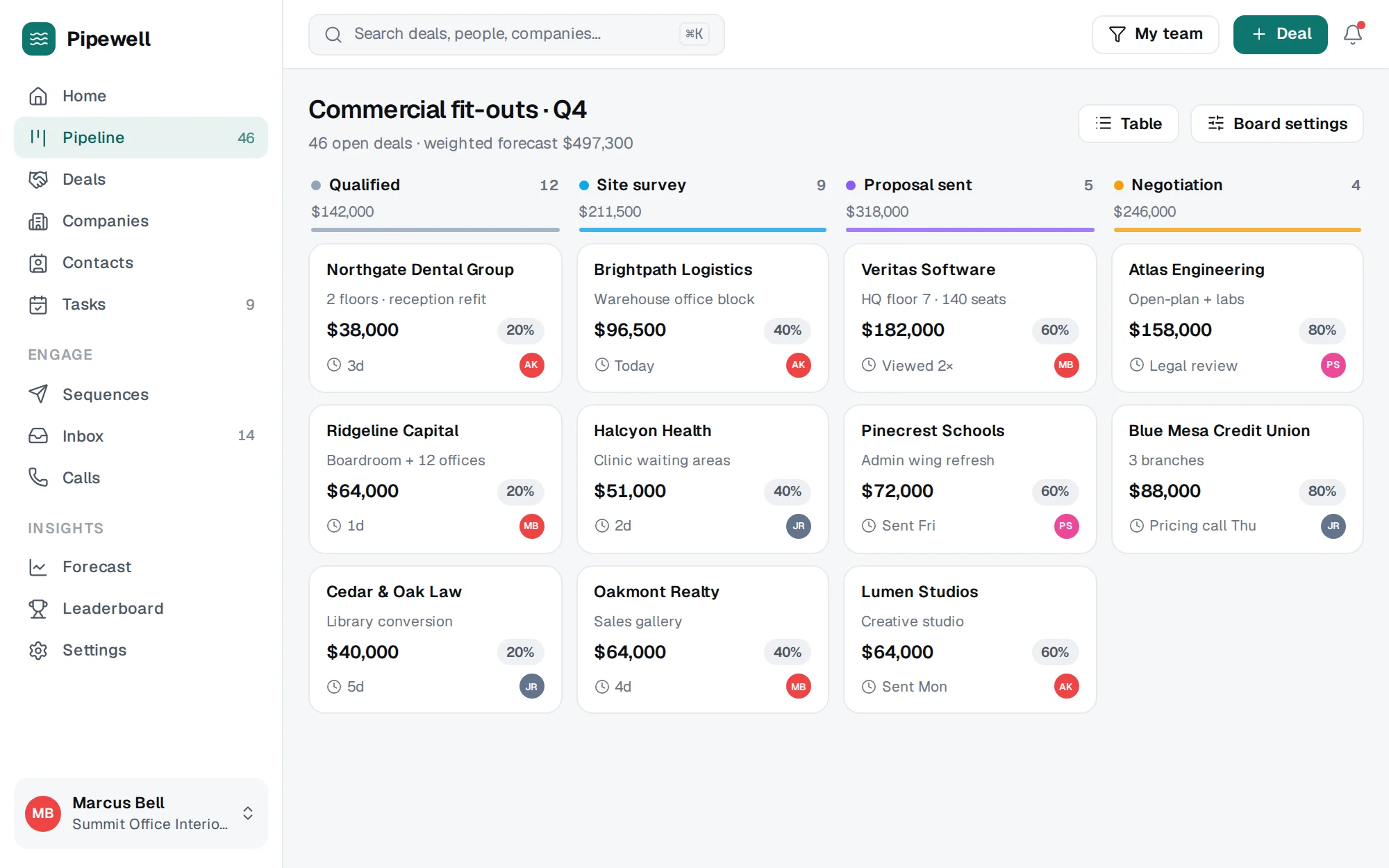The width and height of the screenshot is (1389, 868).
Task: Click the Deals handshake icon
Action: (38, 179)
